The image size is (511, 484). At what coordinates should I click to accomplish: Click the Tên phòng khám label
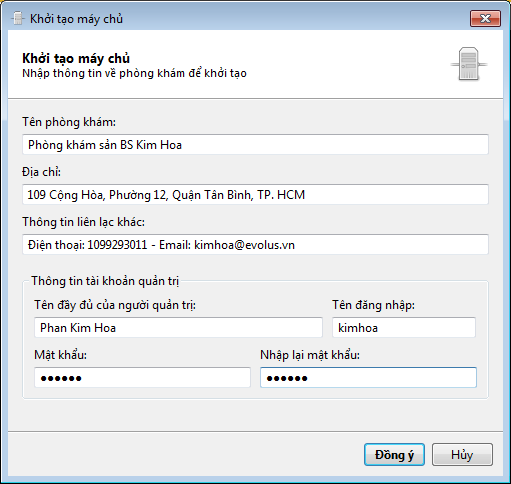(x=69, y=122)
